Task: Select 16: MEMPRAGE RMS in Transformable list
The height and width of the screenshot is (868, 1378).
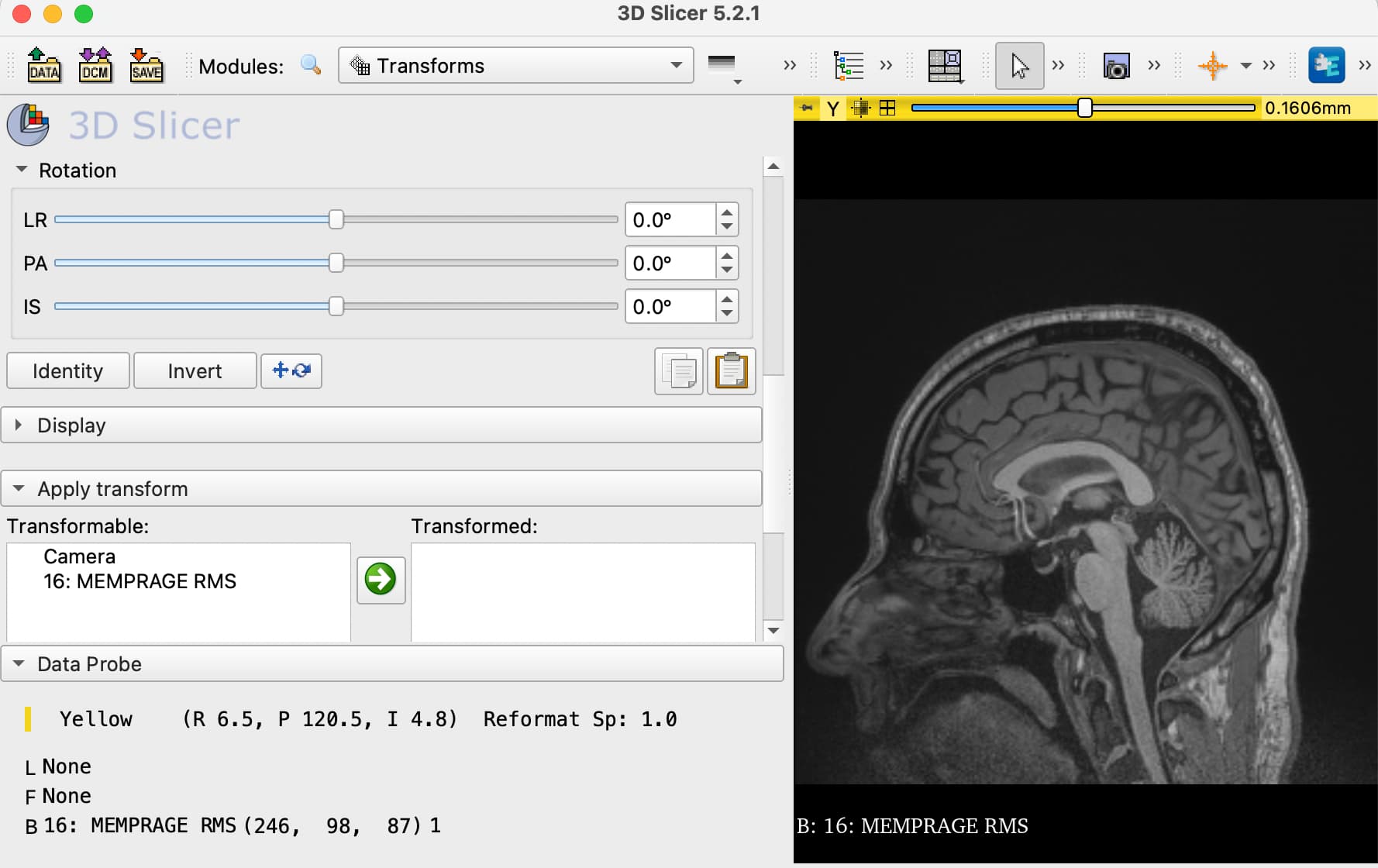Action: (140, 580)
